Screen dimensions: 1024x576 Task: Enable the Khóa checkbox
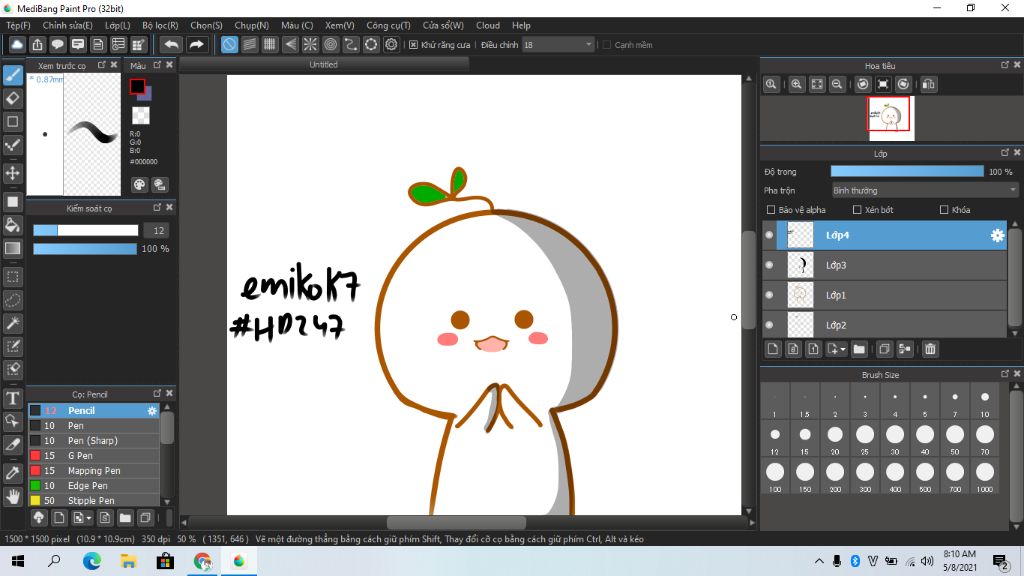944,210
